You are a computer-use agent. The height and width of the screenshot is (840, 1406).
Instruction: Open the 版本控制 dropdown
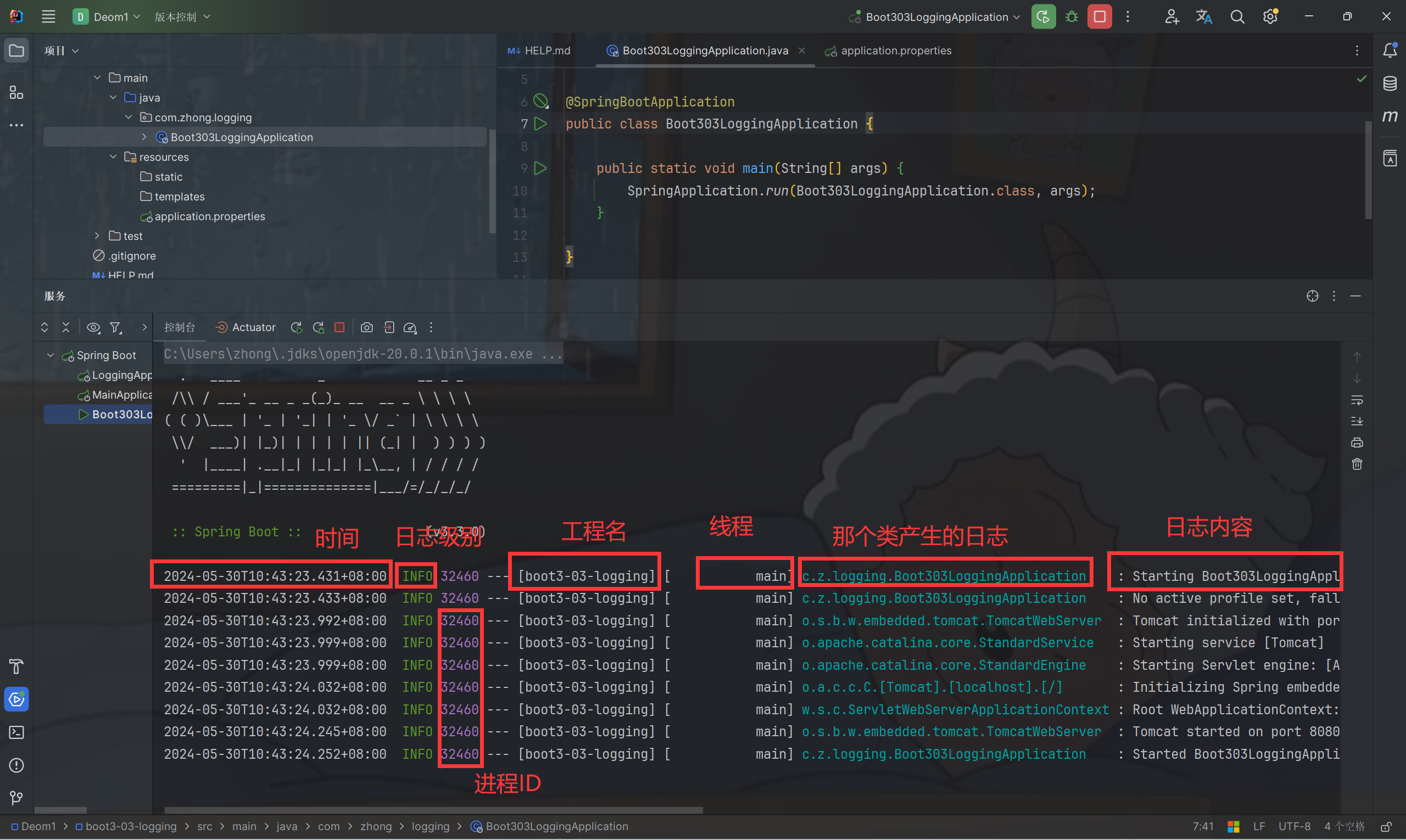182,16
